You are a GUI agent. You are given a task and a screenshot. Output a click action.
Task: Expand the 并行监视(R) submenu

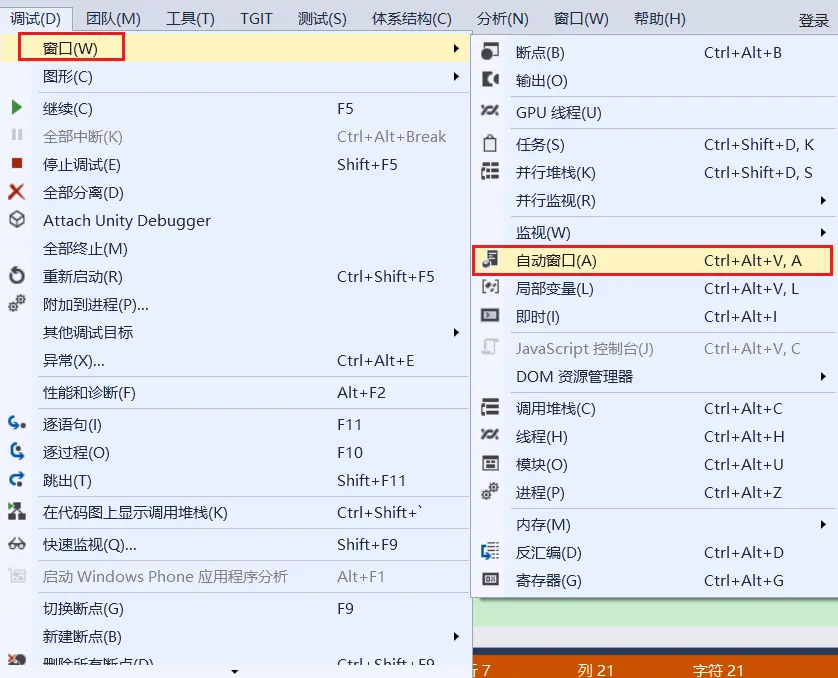650,200
